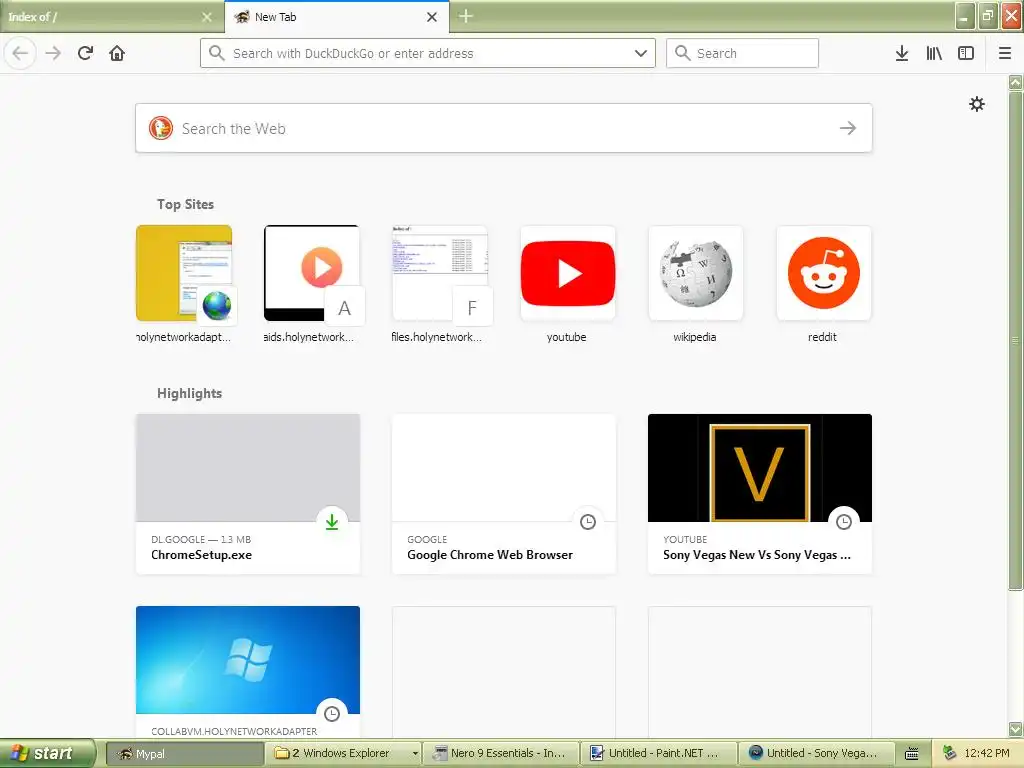Image resolution: width=1024 pixels, height=768 pixels.
Task: Switch to Mypal taskbar button
Action: (185, 753)
